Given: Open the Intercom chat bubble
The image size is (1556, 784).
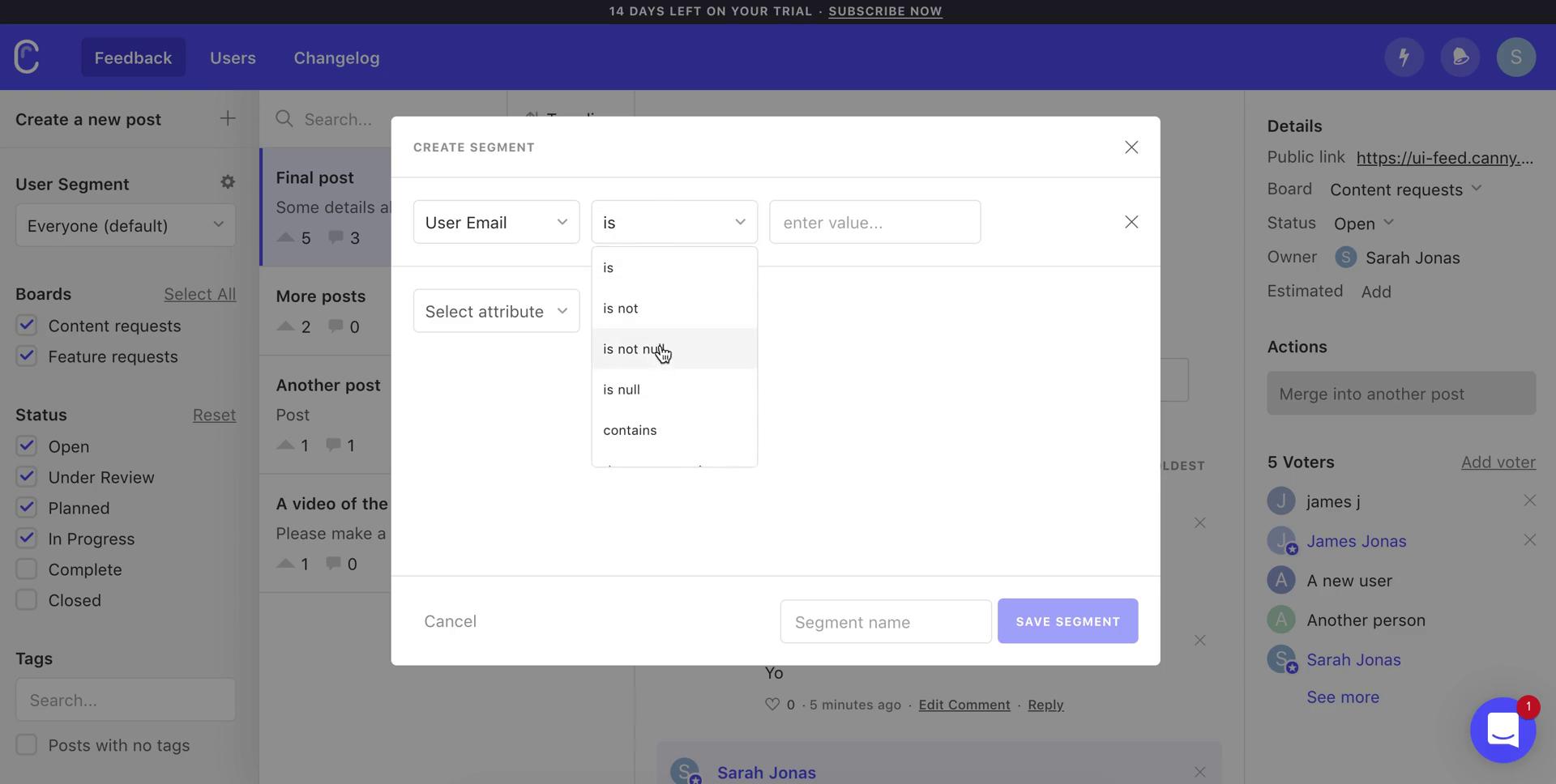Looking at the screenshot, I should (1503, 730).
